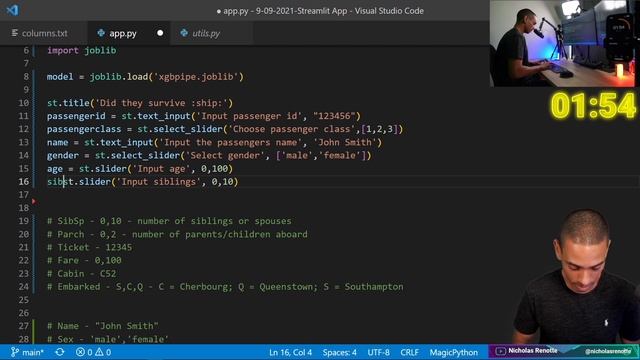Click the '# SibSp' comment on line 19
The width and height of the screenshot is (640, 360).
(x=169, y=221)
